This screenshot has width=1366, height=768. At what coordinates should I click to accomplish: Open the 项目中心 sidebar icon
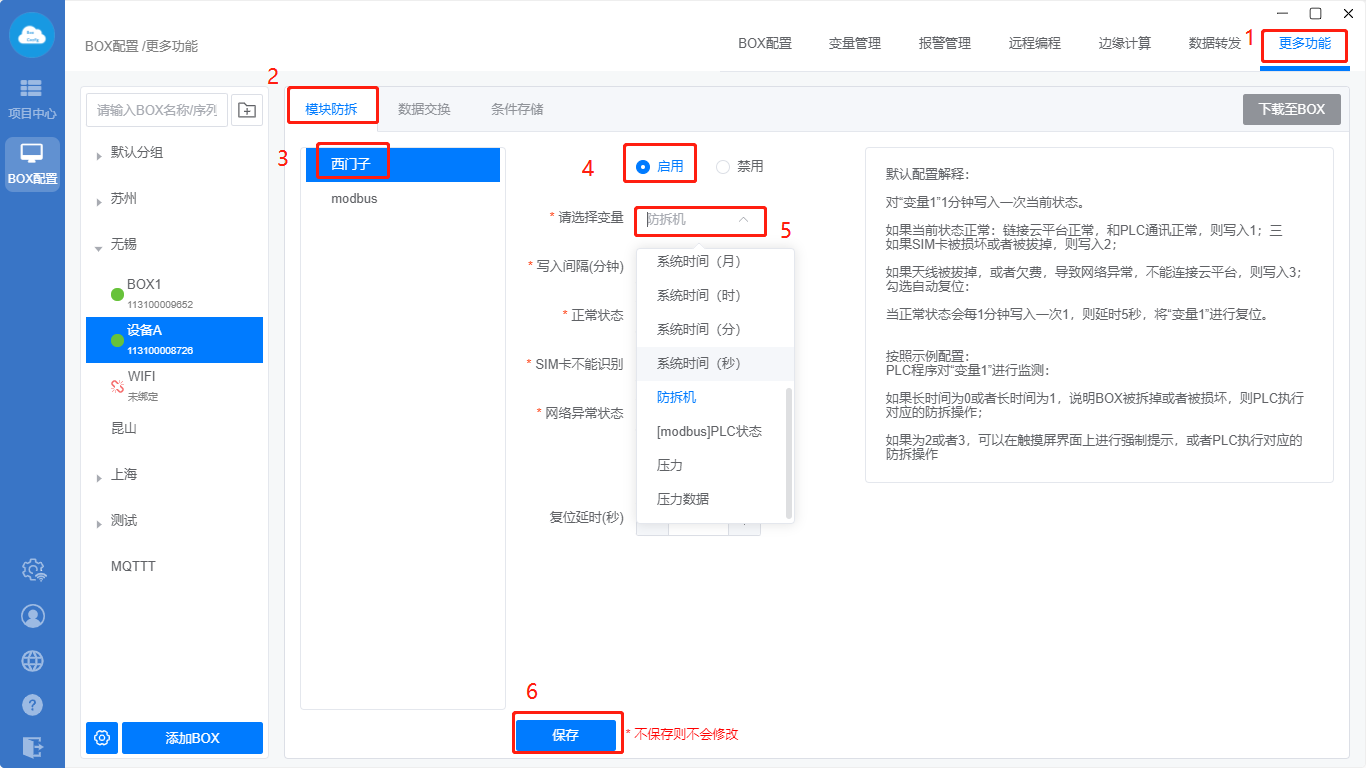(x=32, y=98)
